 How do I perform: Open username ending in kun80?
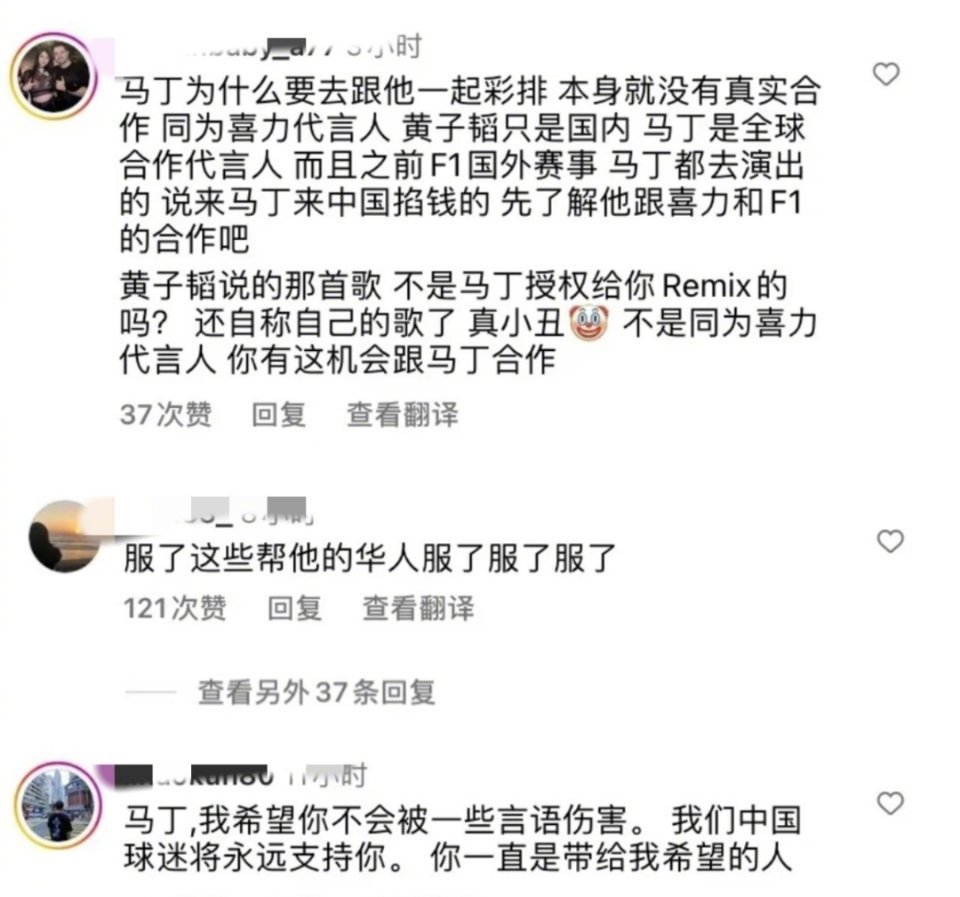coord(196,775)
